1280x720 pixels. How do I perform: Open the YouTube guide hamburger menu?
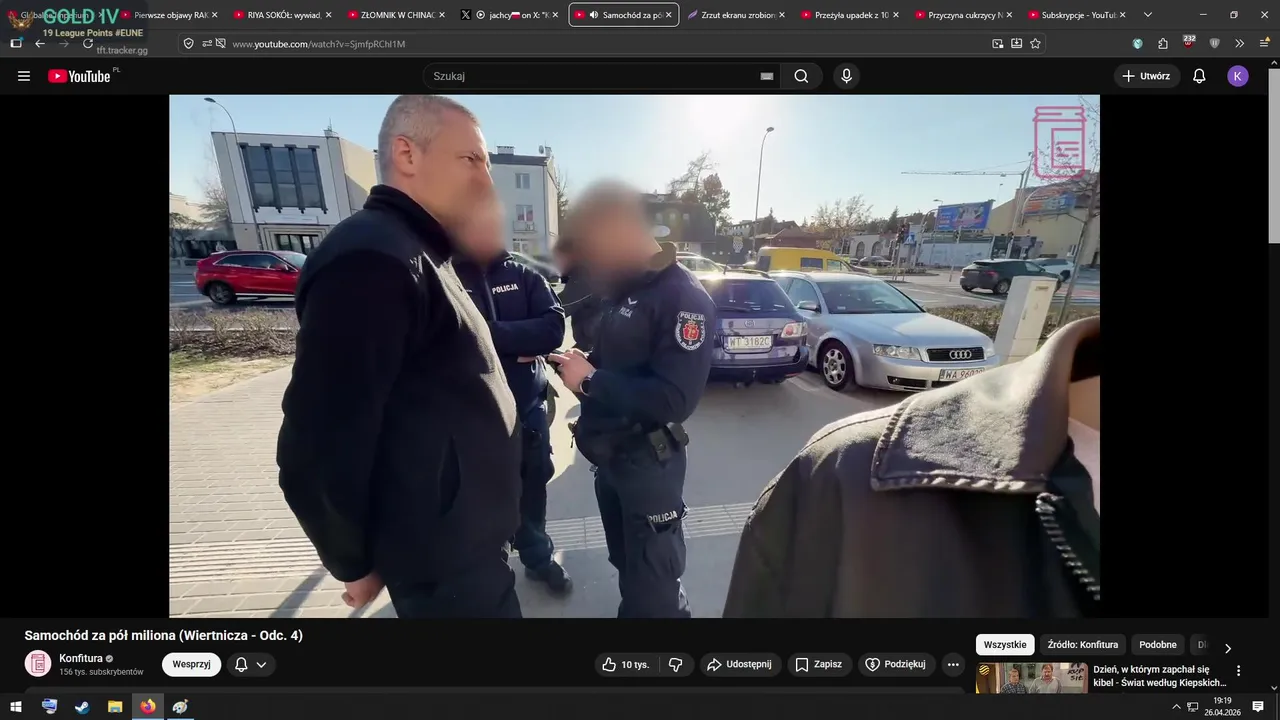tap(24, 76)
